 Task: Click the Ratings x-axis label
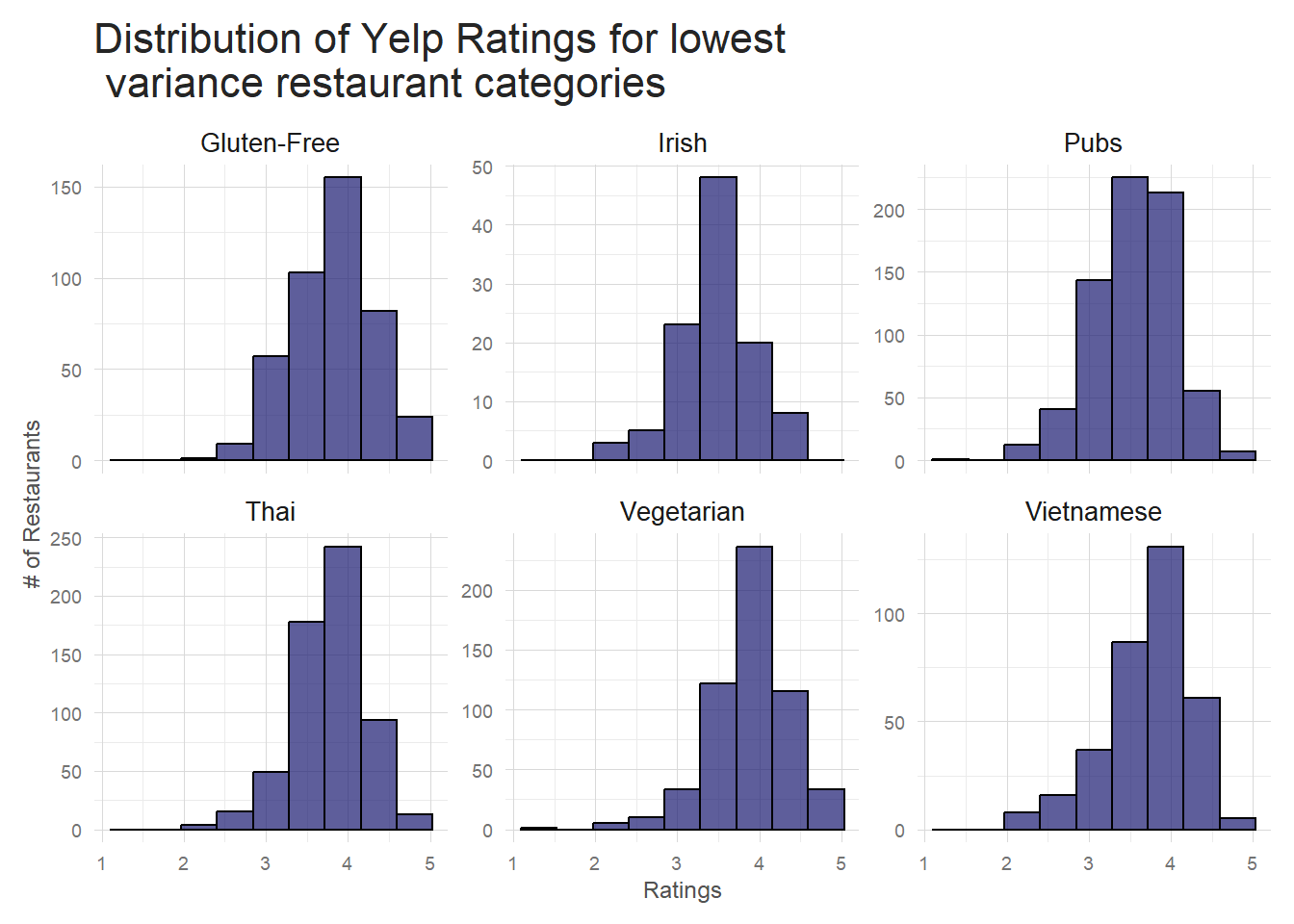pos(682,890)
